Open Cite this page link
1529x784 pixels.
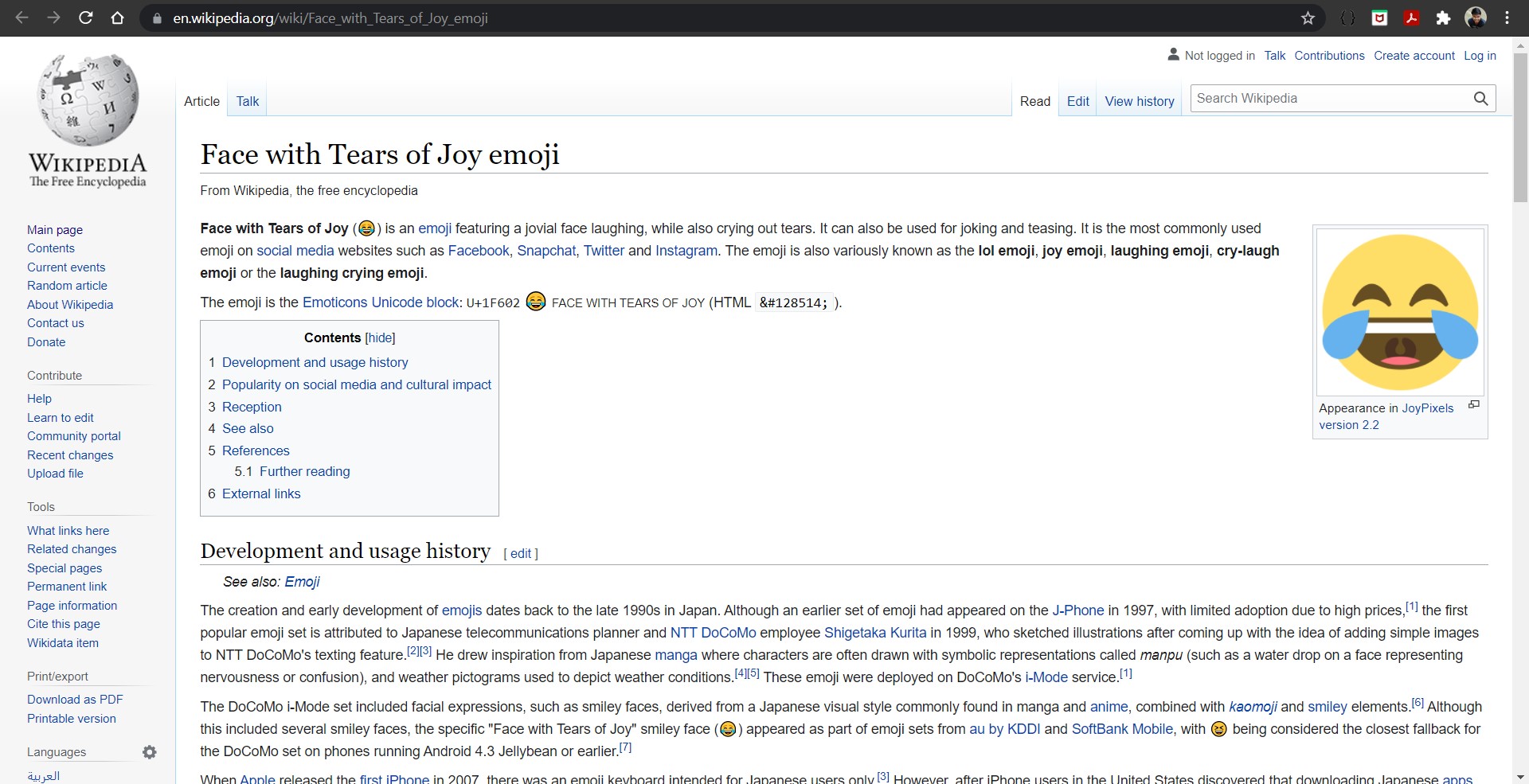64,624
